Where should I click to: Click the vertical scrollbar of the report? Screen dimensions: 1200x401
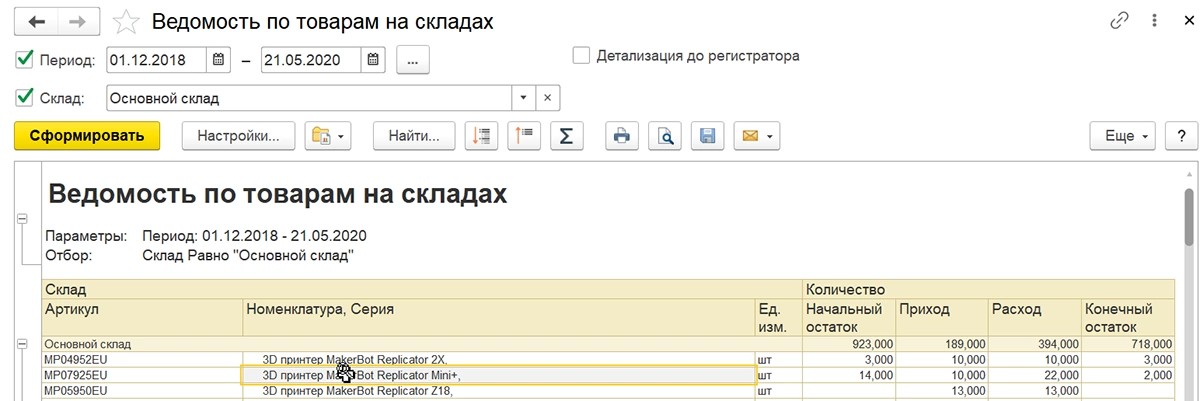(1190, 215)
